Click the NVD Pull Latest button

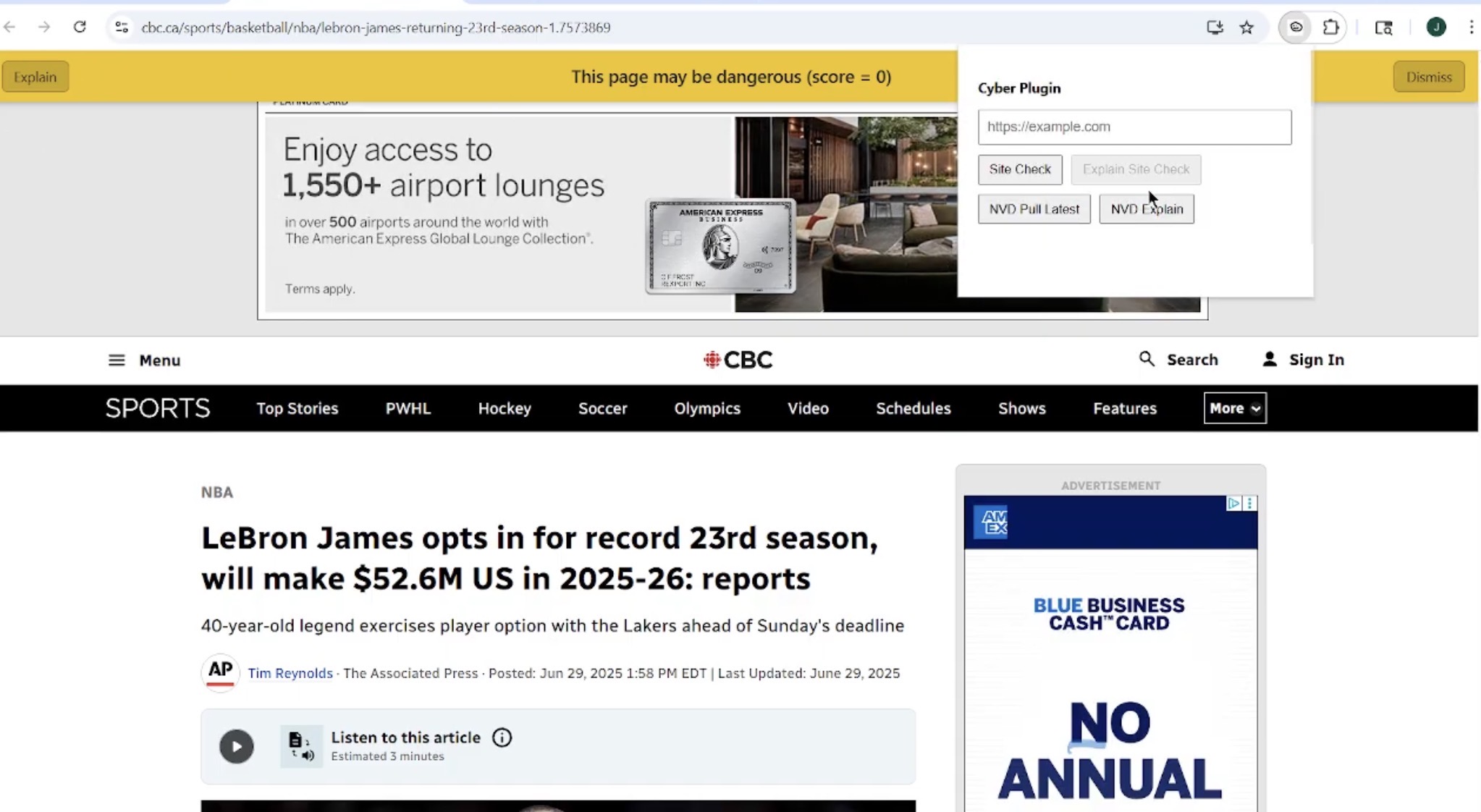point(1034,209)
